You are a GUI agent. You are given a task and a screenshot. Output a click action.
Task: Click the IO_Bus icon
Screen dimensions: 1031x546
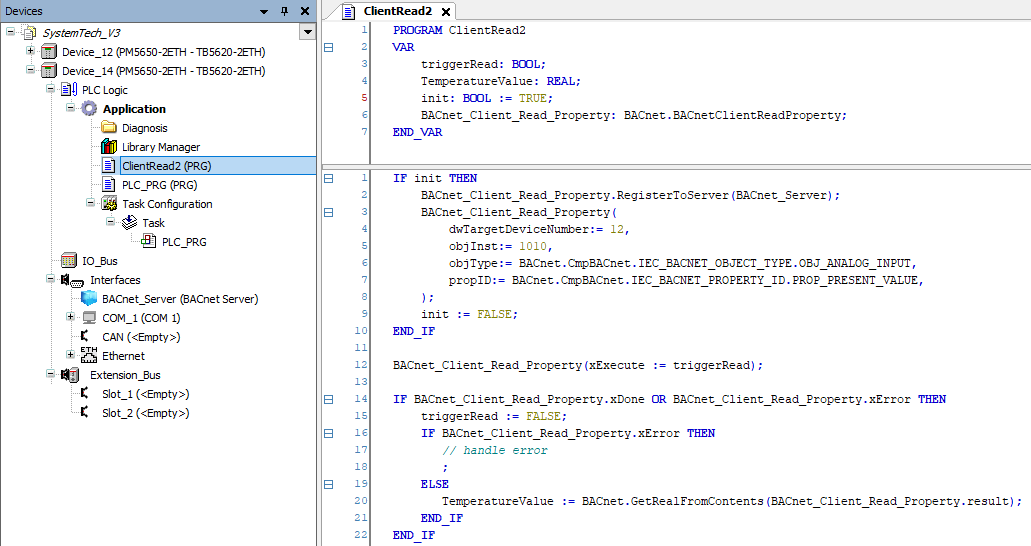click(x=69, y=261)
